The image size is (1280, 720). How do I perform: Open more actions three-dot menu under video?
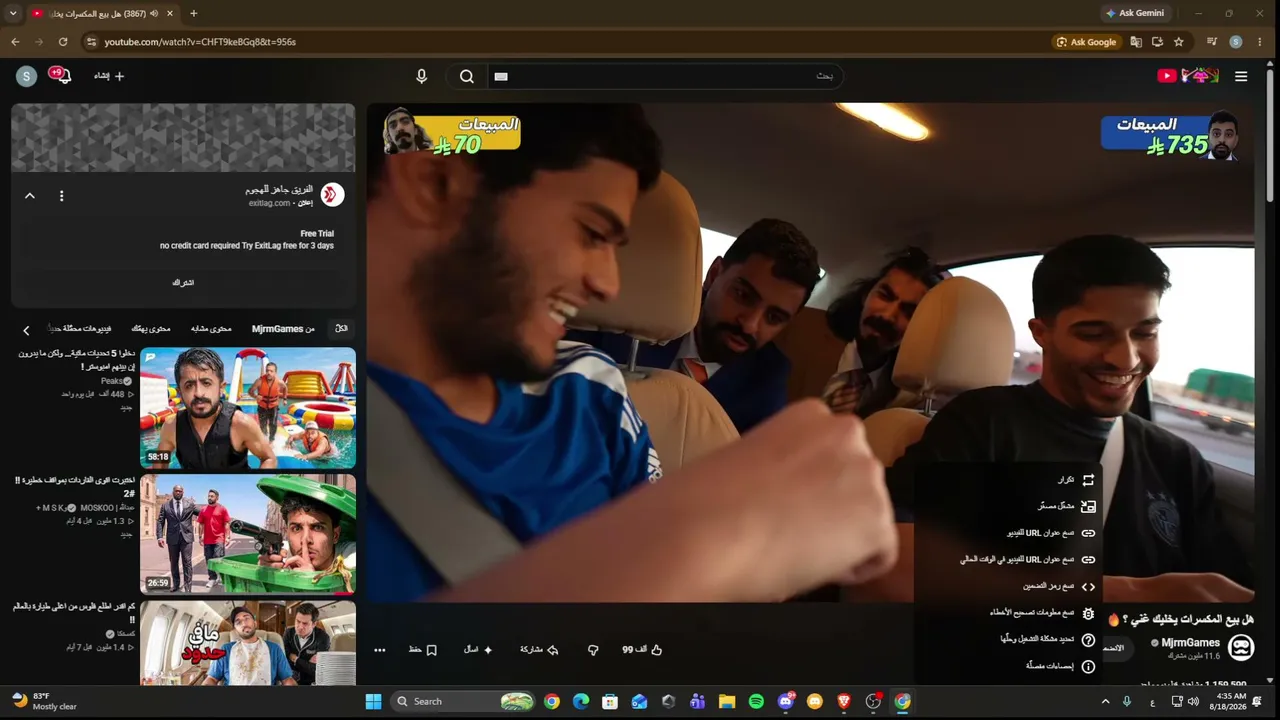tap(380, 650)
